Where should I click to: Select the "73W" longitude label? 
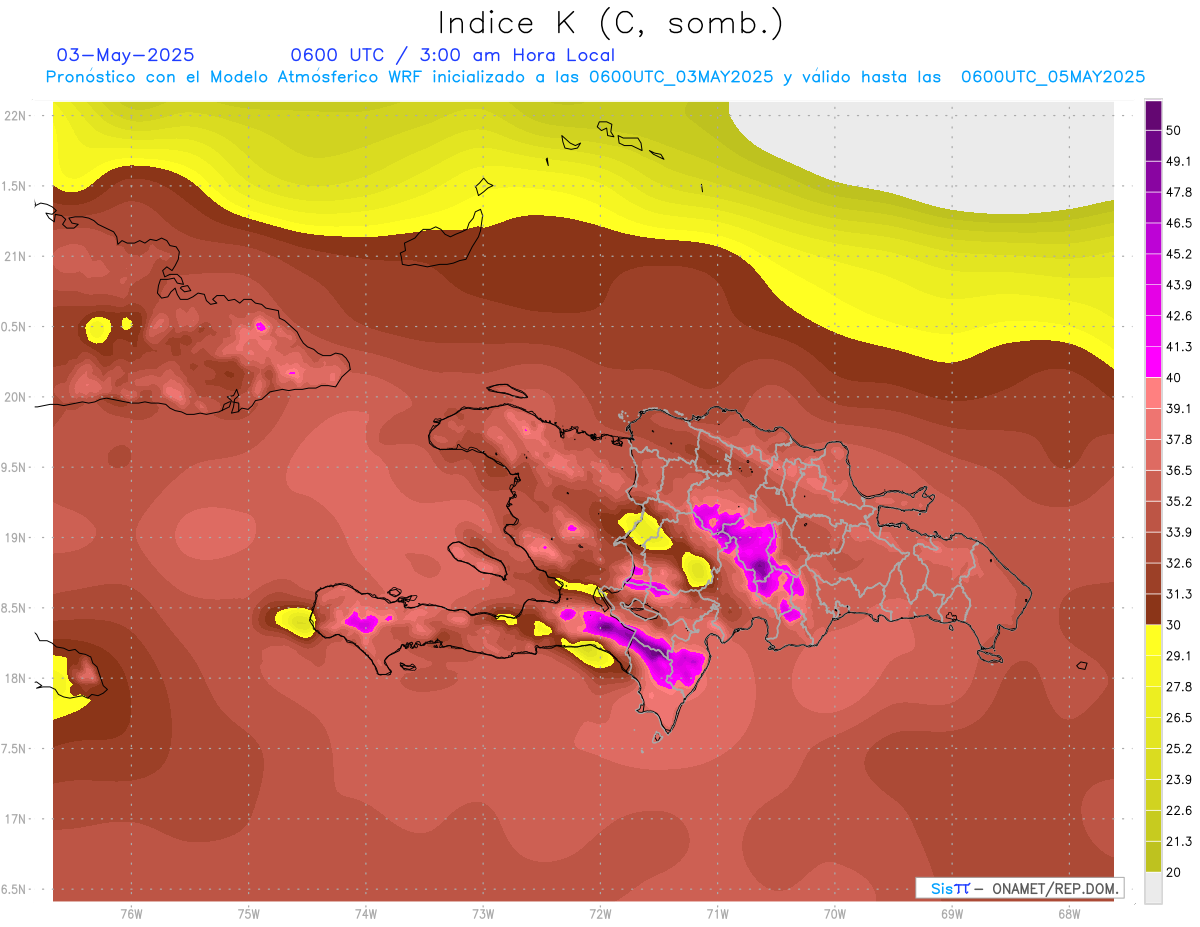click(x=483, y=914)
